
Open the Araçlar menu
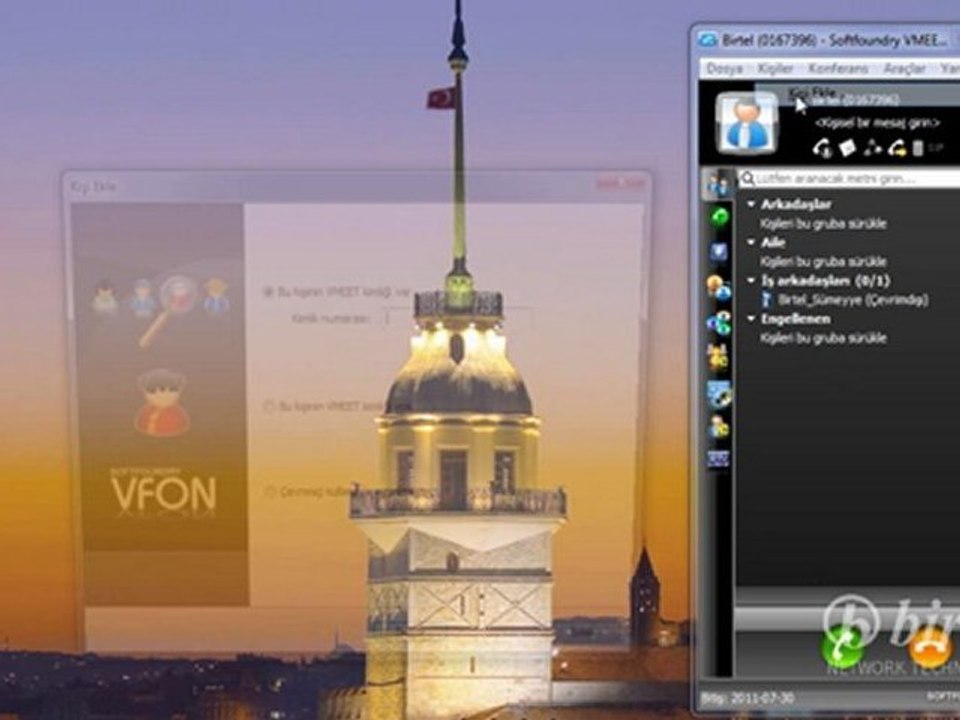904,69
